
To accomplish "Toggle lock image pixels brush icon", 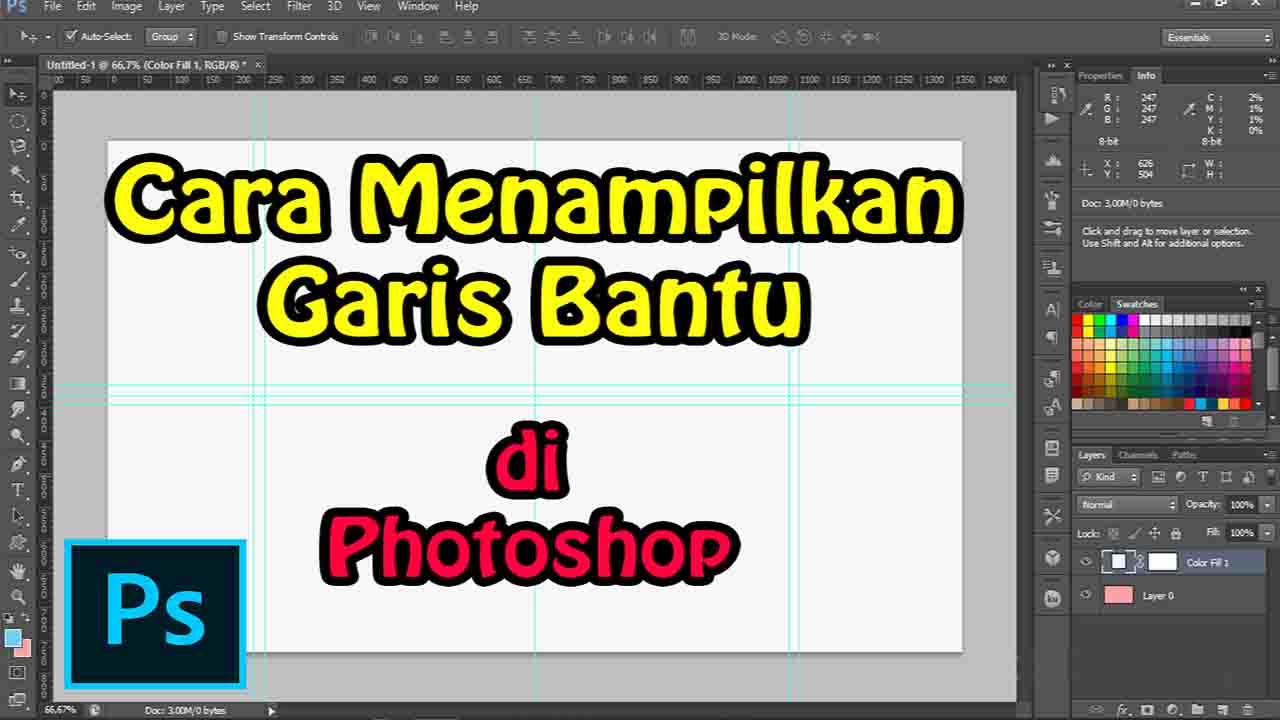I will point(1134,533).
